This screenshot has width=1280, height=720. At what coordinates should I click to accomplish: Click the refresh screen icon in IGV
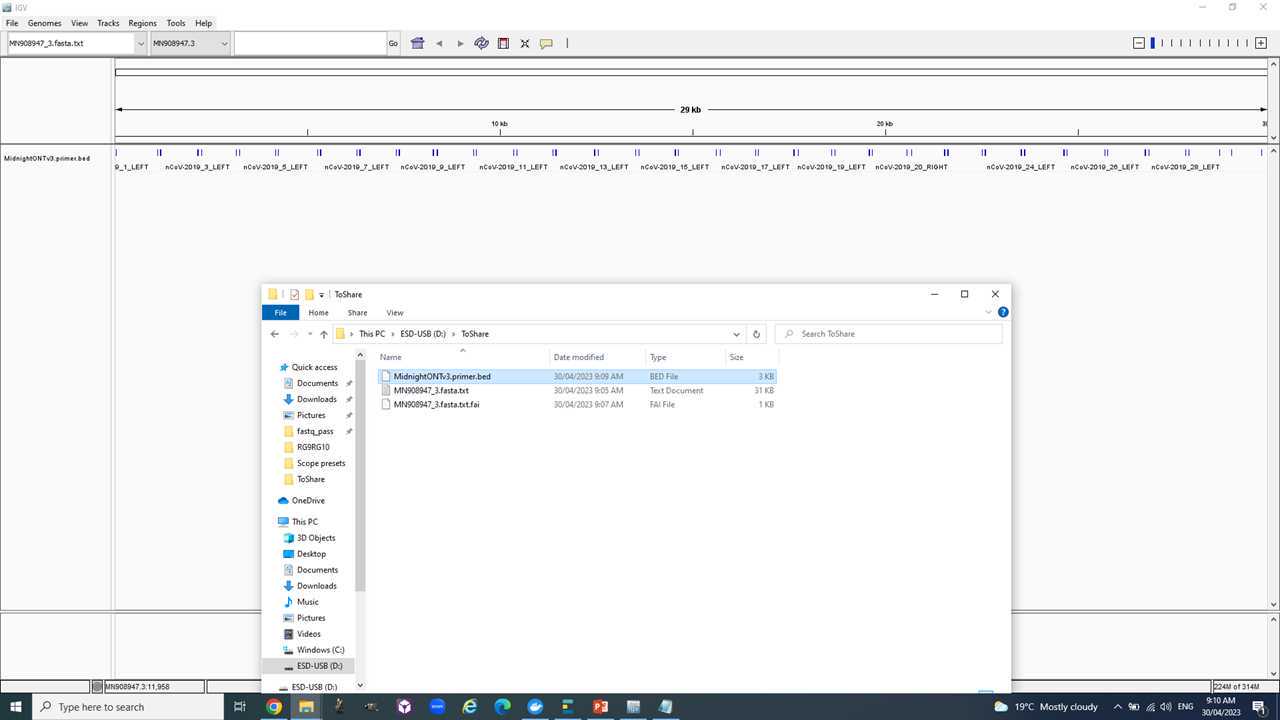pyautogui.click(x=481, y=43)
